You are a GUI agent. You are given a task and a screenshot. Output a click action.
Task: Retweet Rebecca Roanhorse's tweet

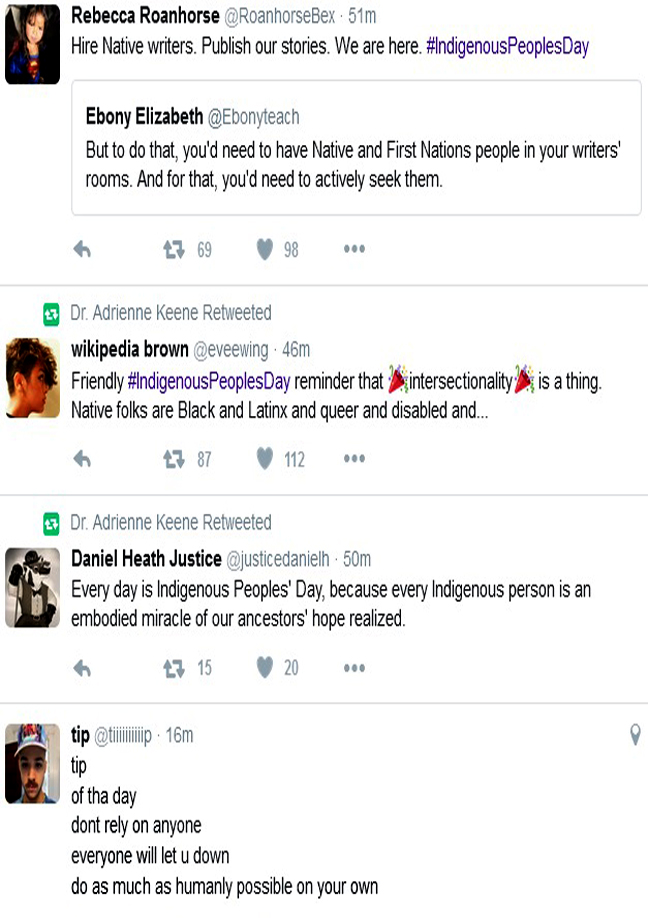point(174,250)
